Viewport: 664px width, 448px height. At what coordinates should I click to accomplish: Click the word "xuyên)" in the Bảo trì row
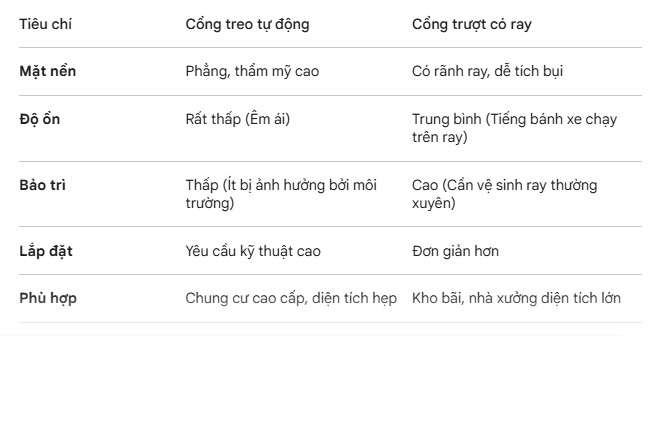click(433, 204)
